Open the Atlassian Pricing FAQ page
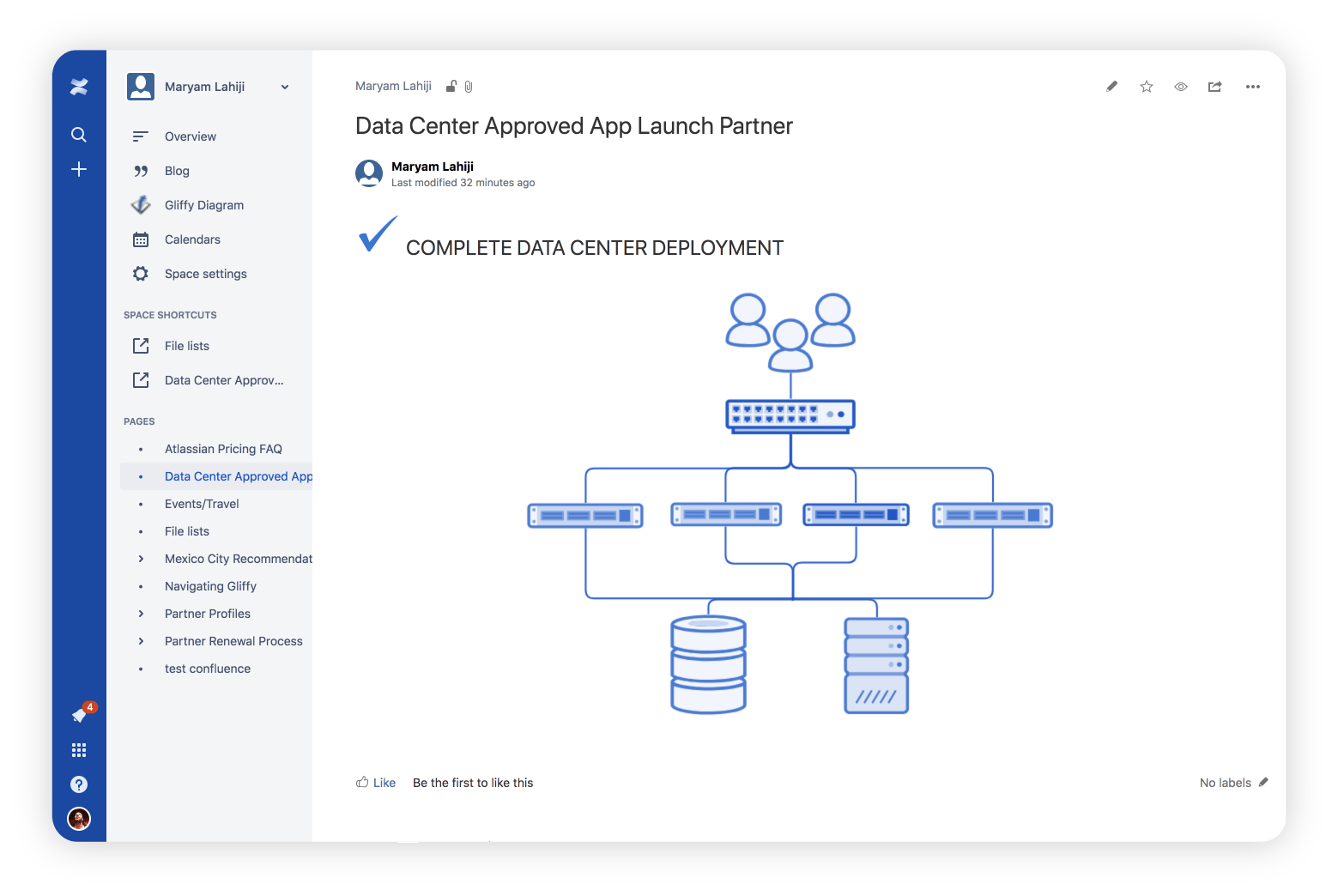 [x=223, y=449]
